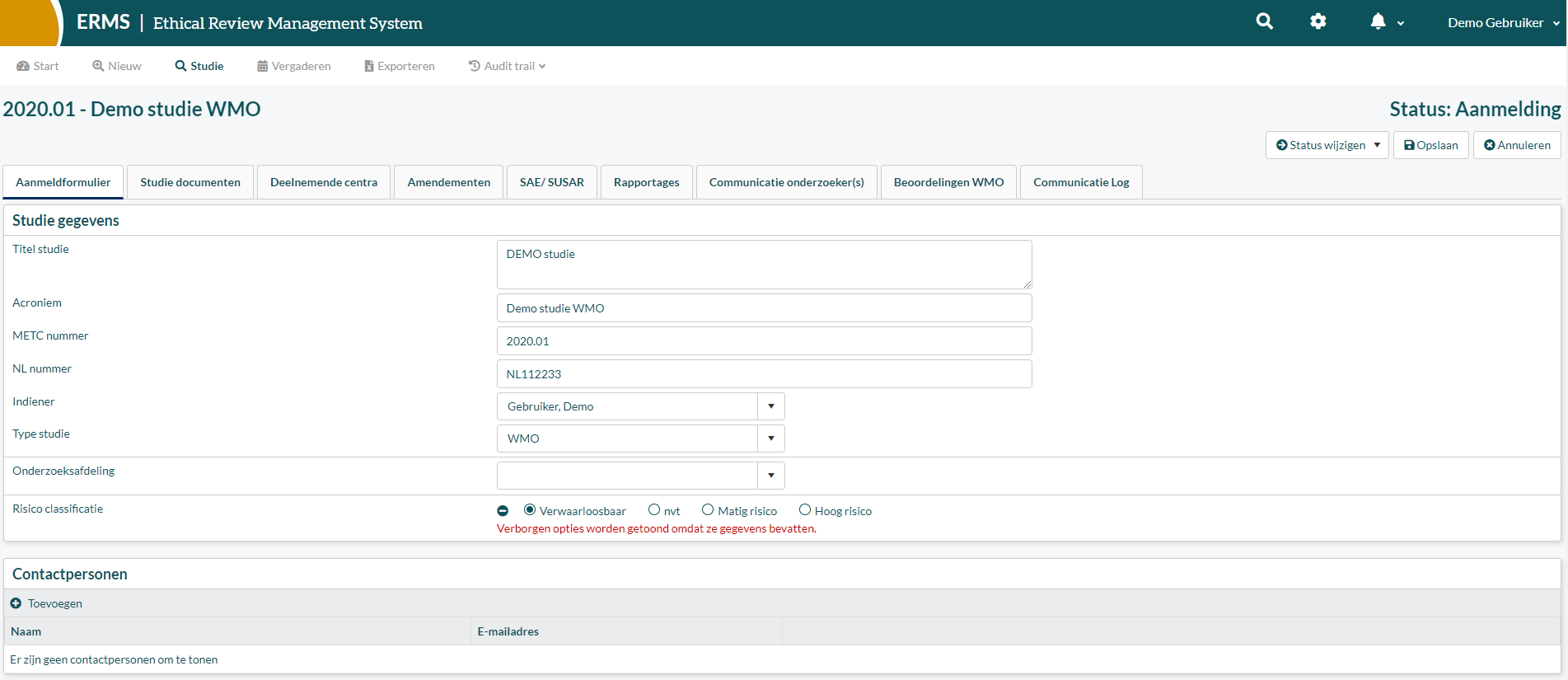This screenshot has height=680, width=1568.
Task: Click the ERMS logo text
Action: [x=103, y=22]
